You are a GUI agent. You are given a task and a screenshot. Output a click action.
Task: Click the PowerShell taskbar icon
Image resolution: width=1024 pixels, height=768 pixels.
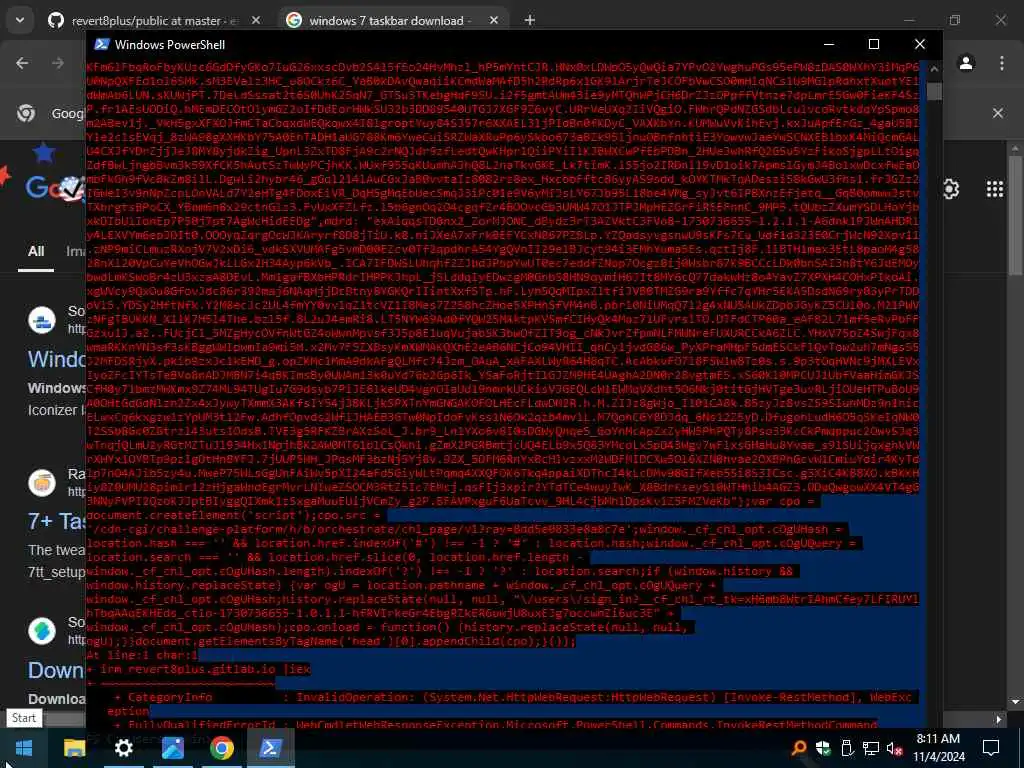pyautogui.click(x=270, y=748)
